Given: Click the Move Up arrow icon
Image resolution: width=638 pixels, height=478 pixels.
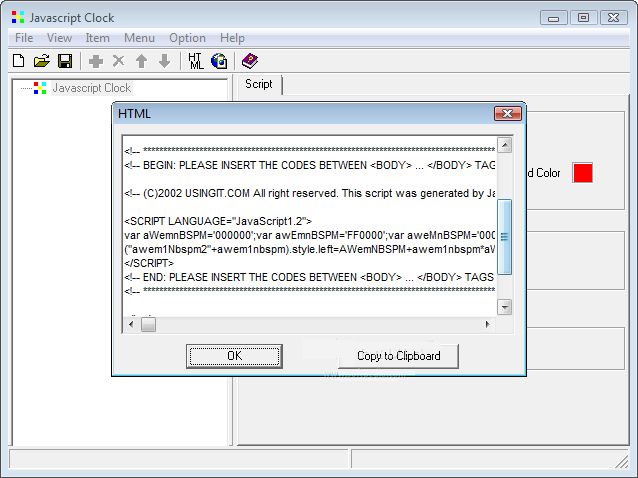Looking at the screenshot, I should coord(142,61).
